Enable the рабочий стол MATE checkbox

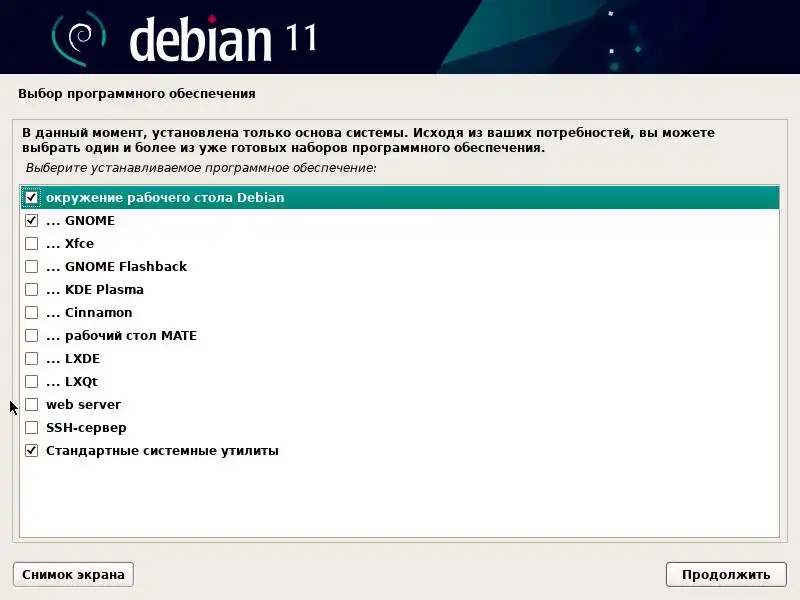[32, 335]
